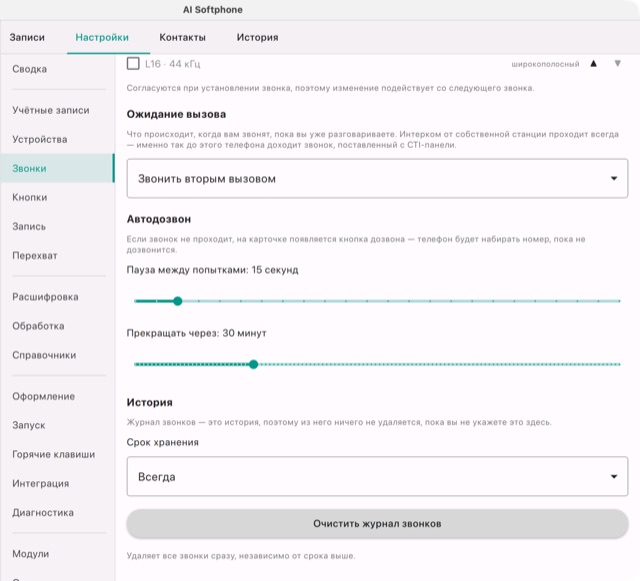Viewport: 640px width, 581px height.
Task: Click the История section heading in the settings content
Action: 149,403
